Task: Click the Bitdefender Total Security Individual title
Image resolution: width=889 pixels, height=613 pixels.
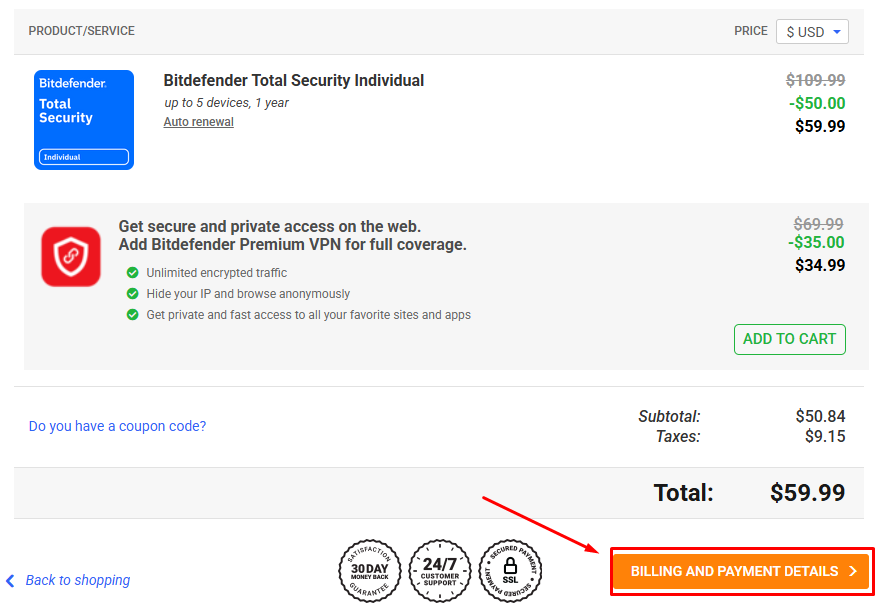Action: point(293,81)
